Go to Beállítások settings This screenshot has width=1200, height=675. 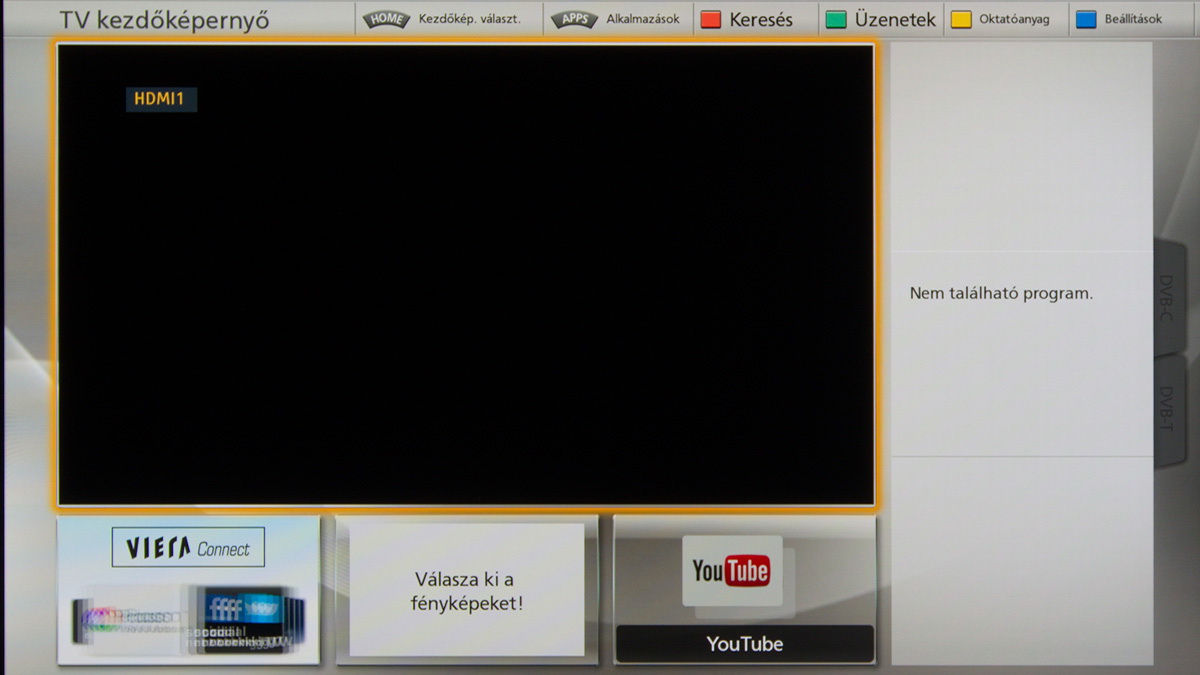tap(1133, 19)
